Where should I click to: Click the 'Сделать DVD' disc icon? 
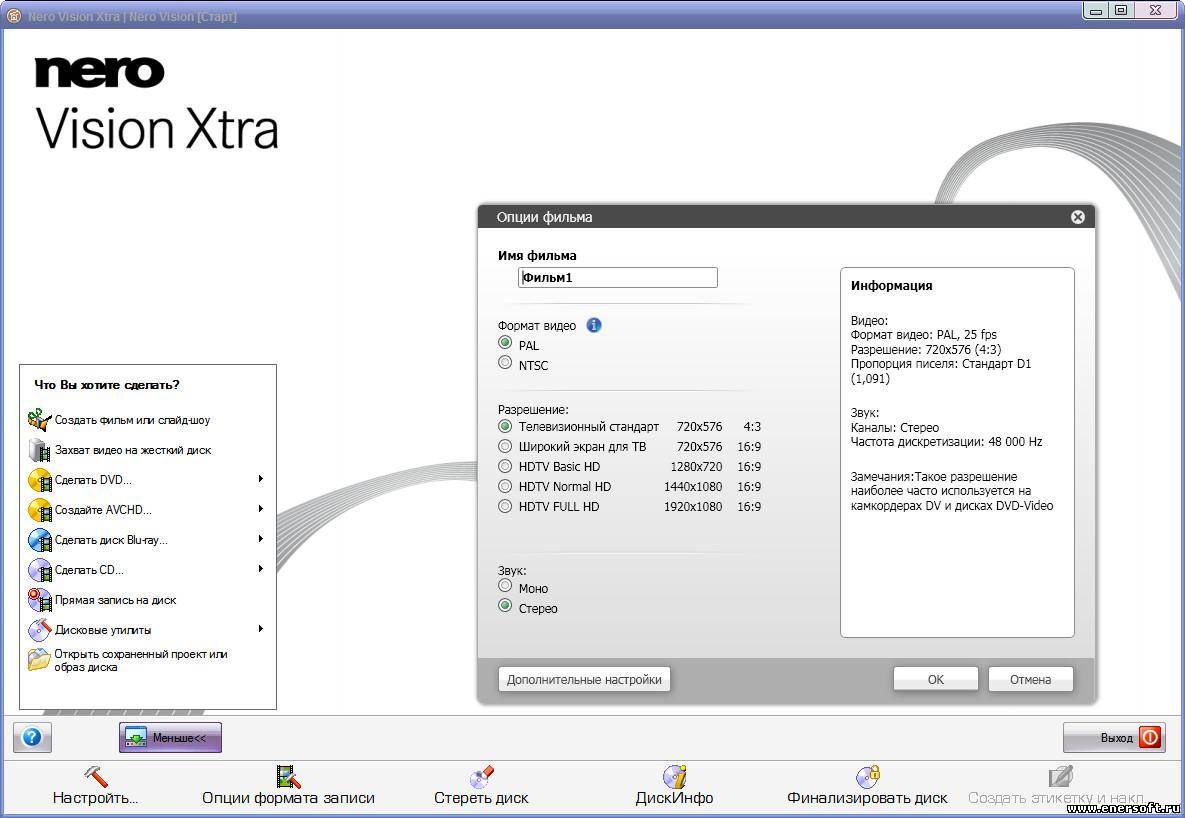[x=39, y=480]
